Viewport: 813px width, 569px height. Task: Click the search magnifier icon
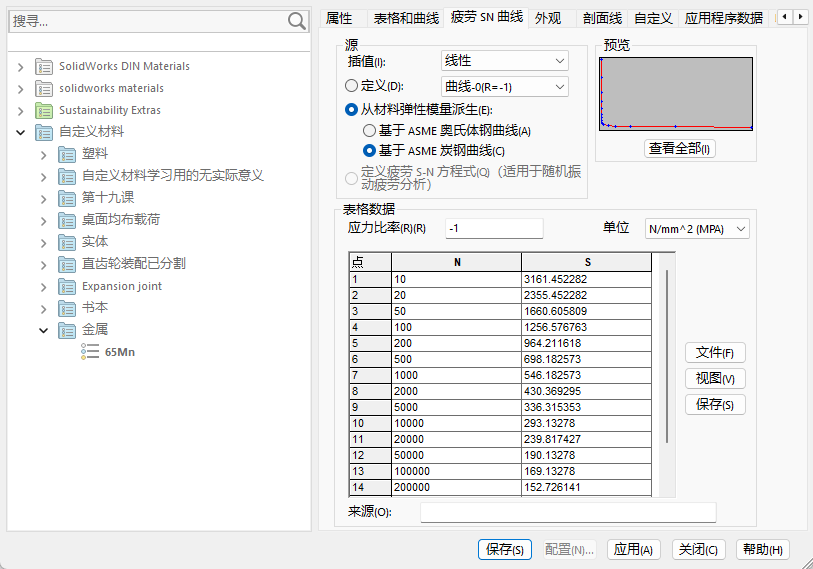(297, 21)
